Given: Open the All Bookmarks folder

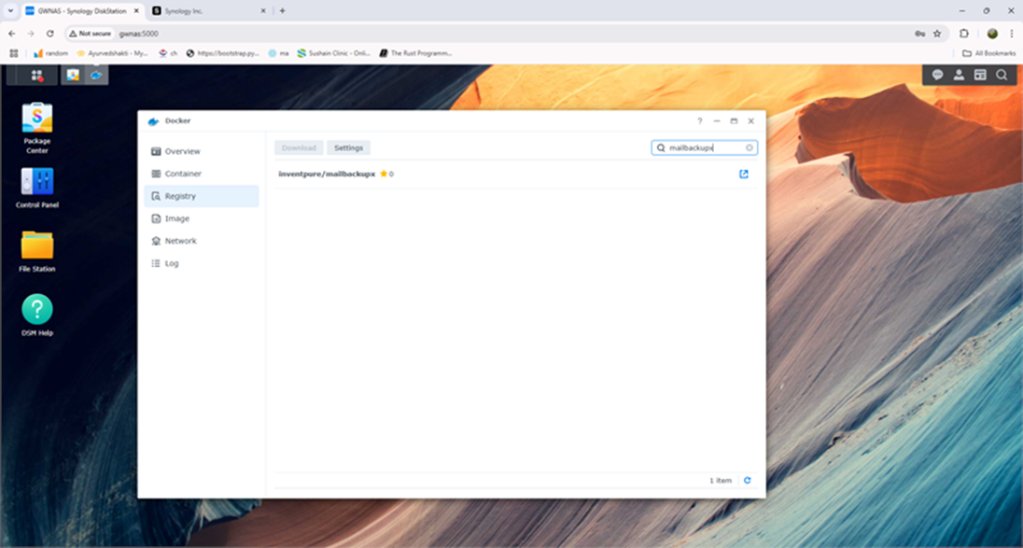Looking at the screenshot, I should coord(989,53).
